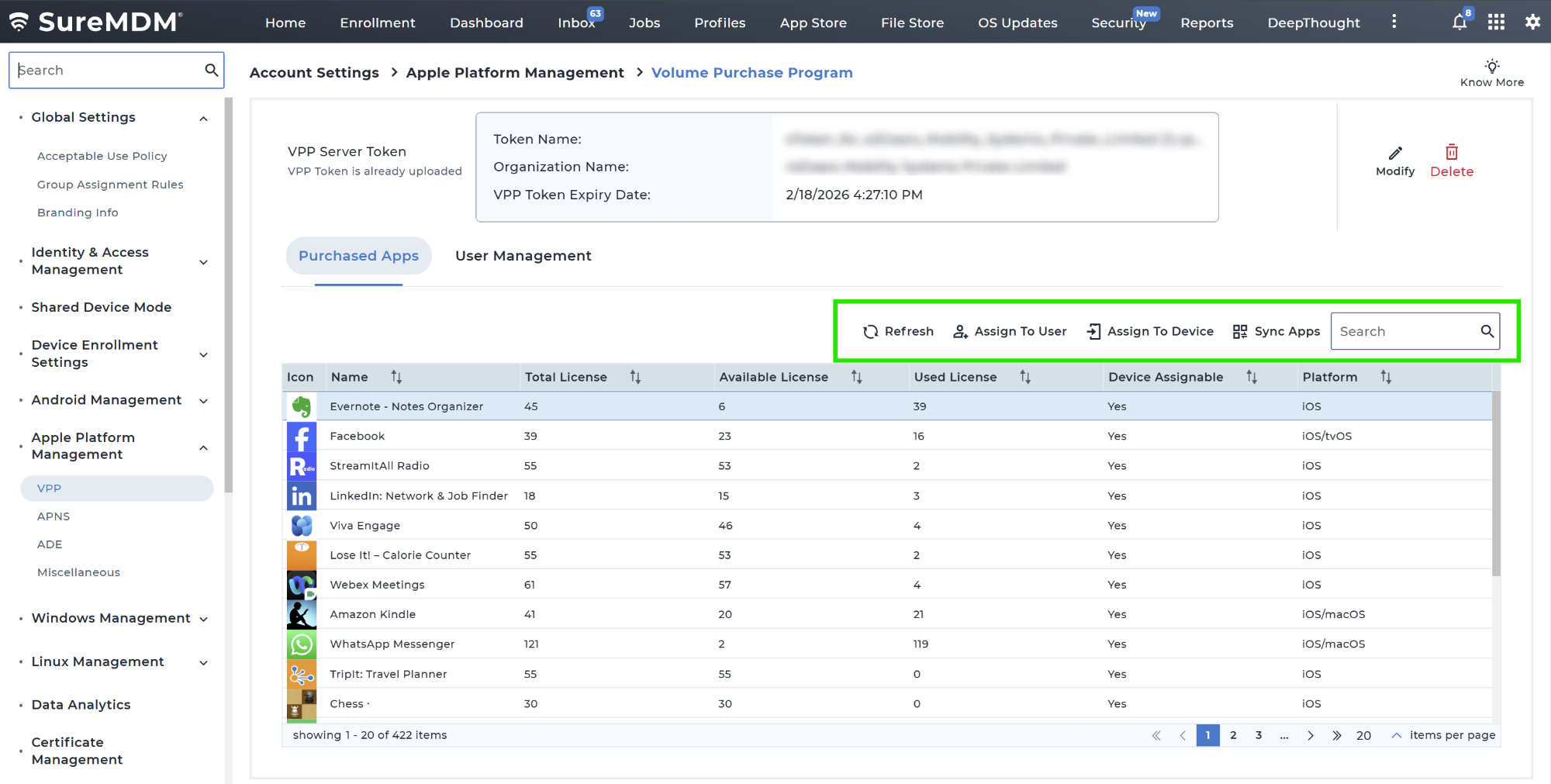Image resolution: width=1551 pixels, height=784 pixels.
Task: Select the Purchased Apps tab
Action: tap(358, 256)
